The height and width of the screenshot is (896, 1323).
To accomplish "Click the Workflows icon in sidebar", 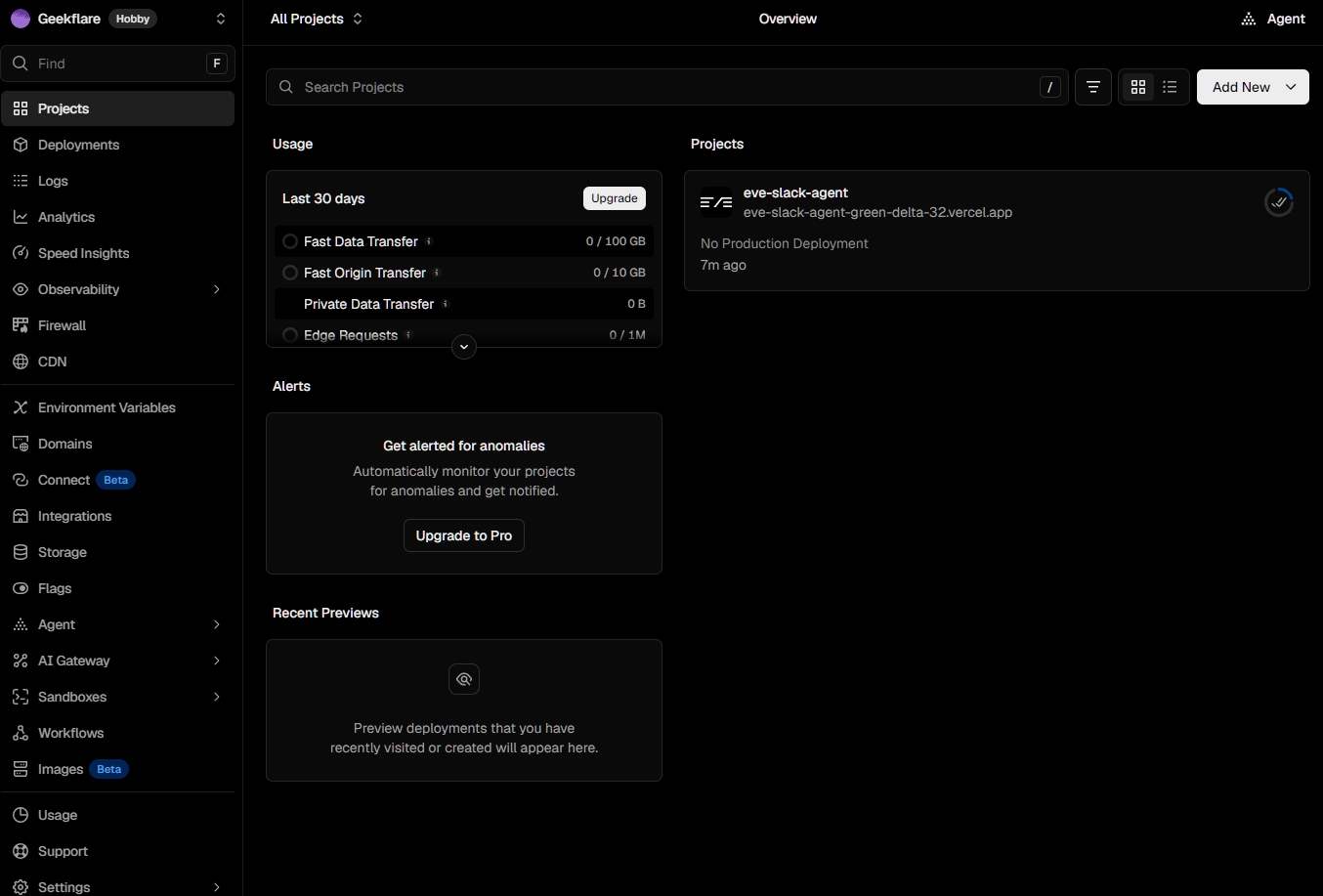I will [21, 733].
